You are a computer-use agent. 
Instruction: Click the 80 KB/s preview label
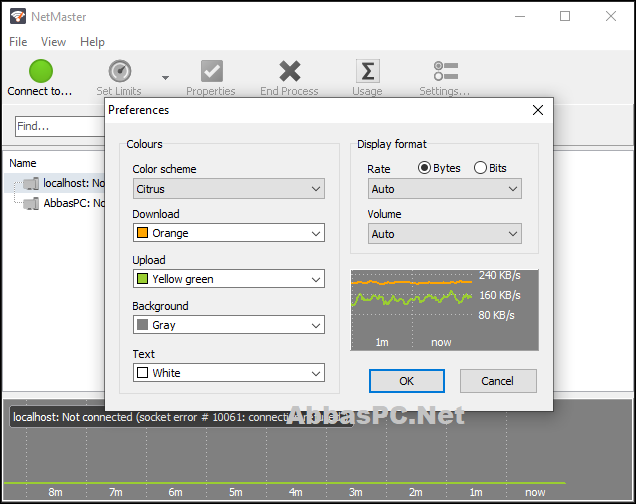pos(496,315)
